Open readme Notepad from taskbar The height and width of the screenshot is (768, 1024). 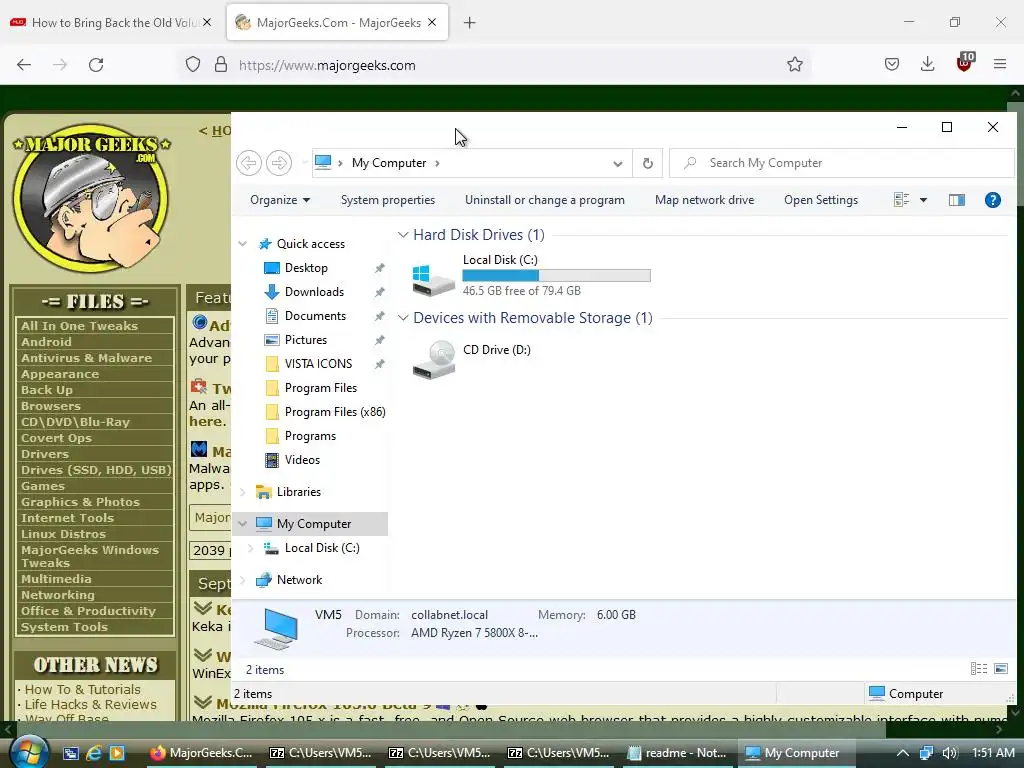coord(677,753)
